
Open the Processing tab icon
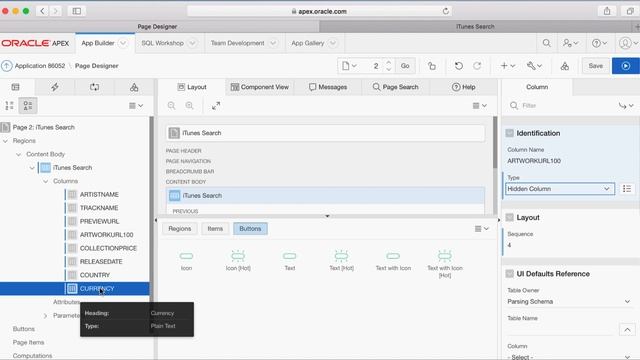click(94, 87)
